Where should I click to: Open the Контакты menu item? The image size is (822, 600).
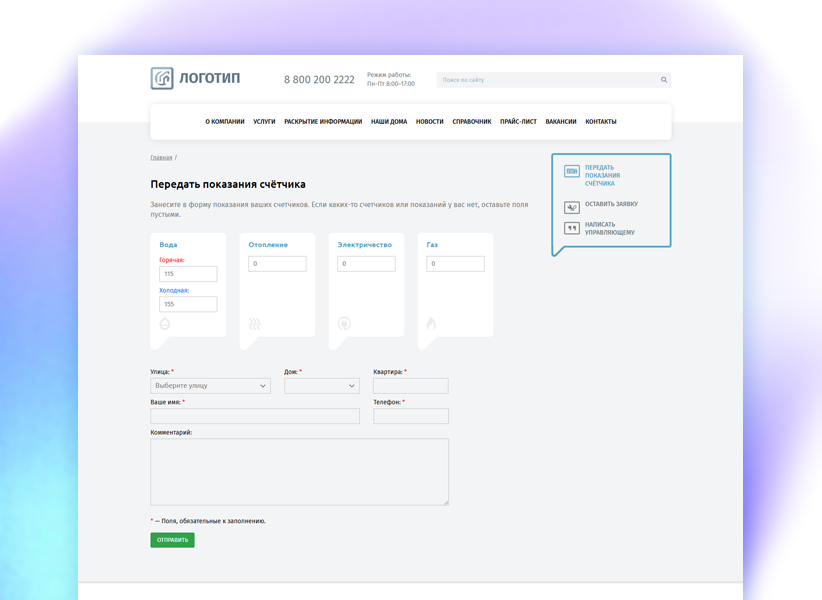600,122
